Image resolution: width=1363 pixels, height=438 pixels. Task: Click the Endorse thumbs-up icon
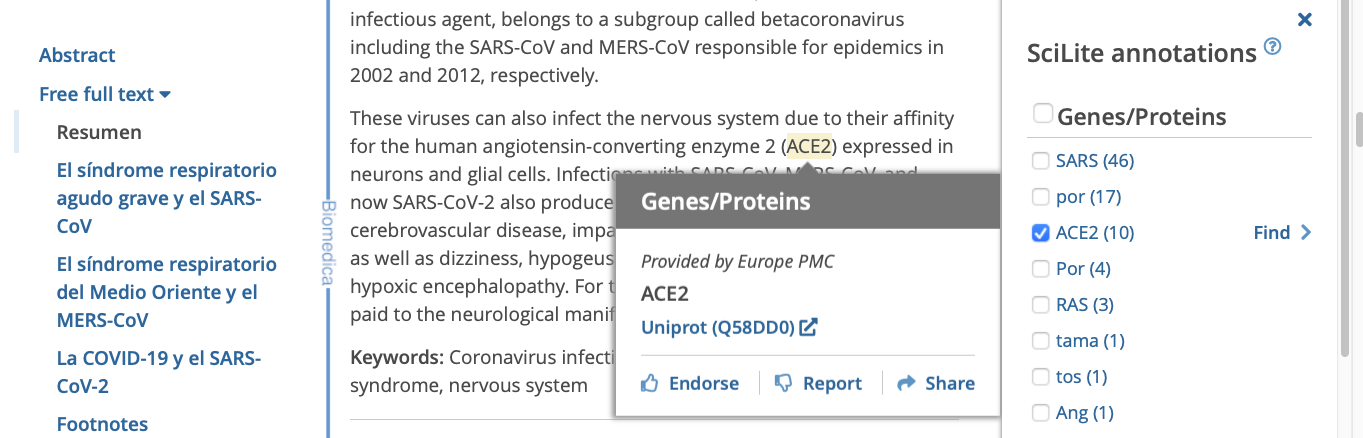tap(650, 383)
